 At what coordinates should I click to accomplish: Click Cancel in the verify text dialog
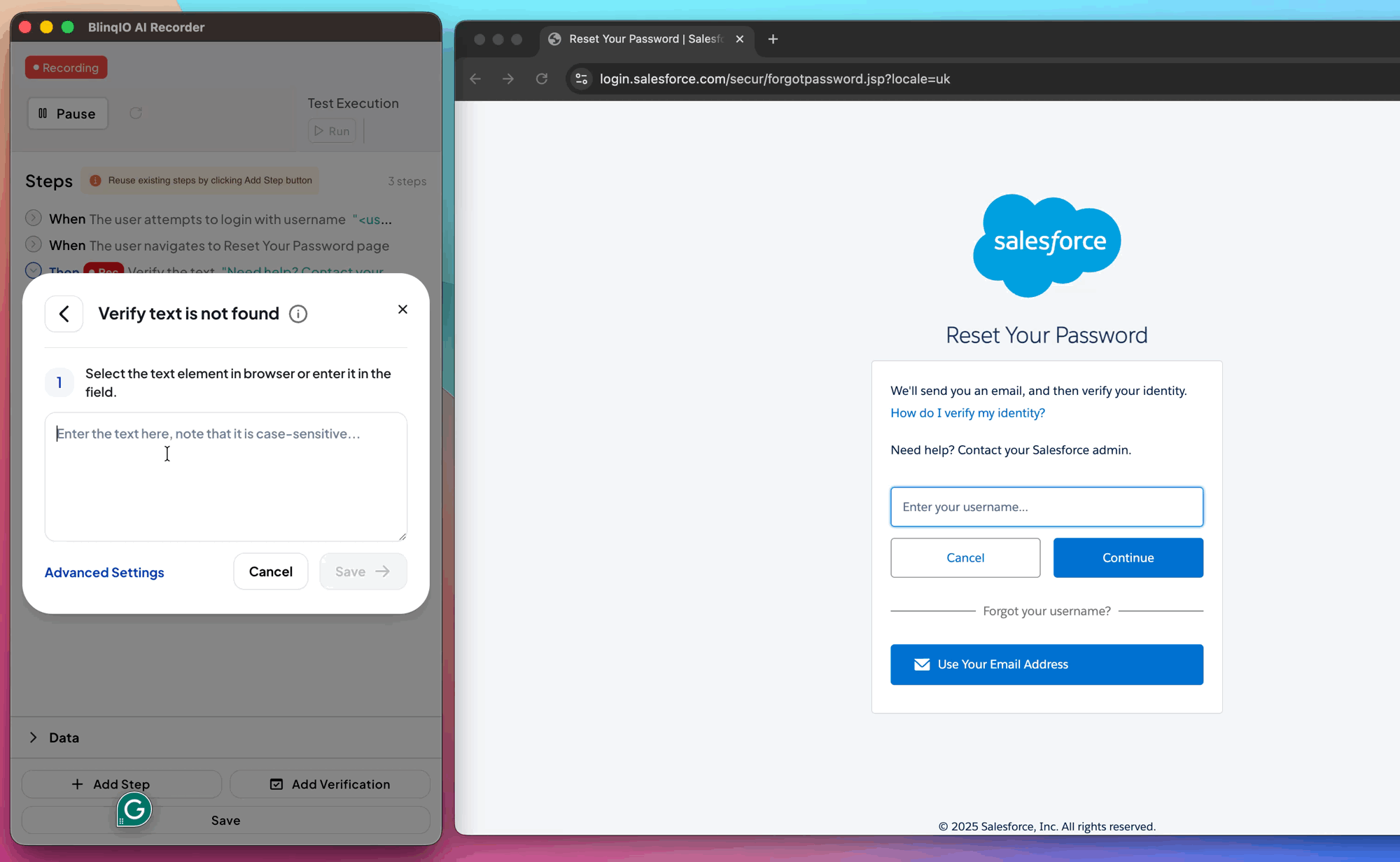pos(270,571)
